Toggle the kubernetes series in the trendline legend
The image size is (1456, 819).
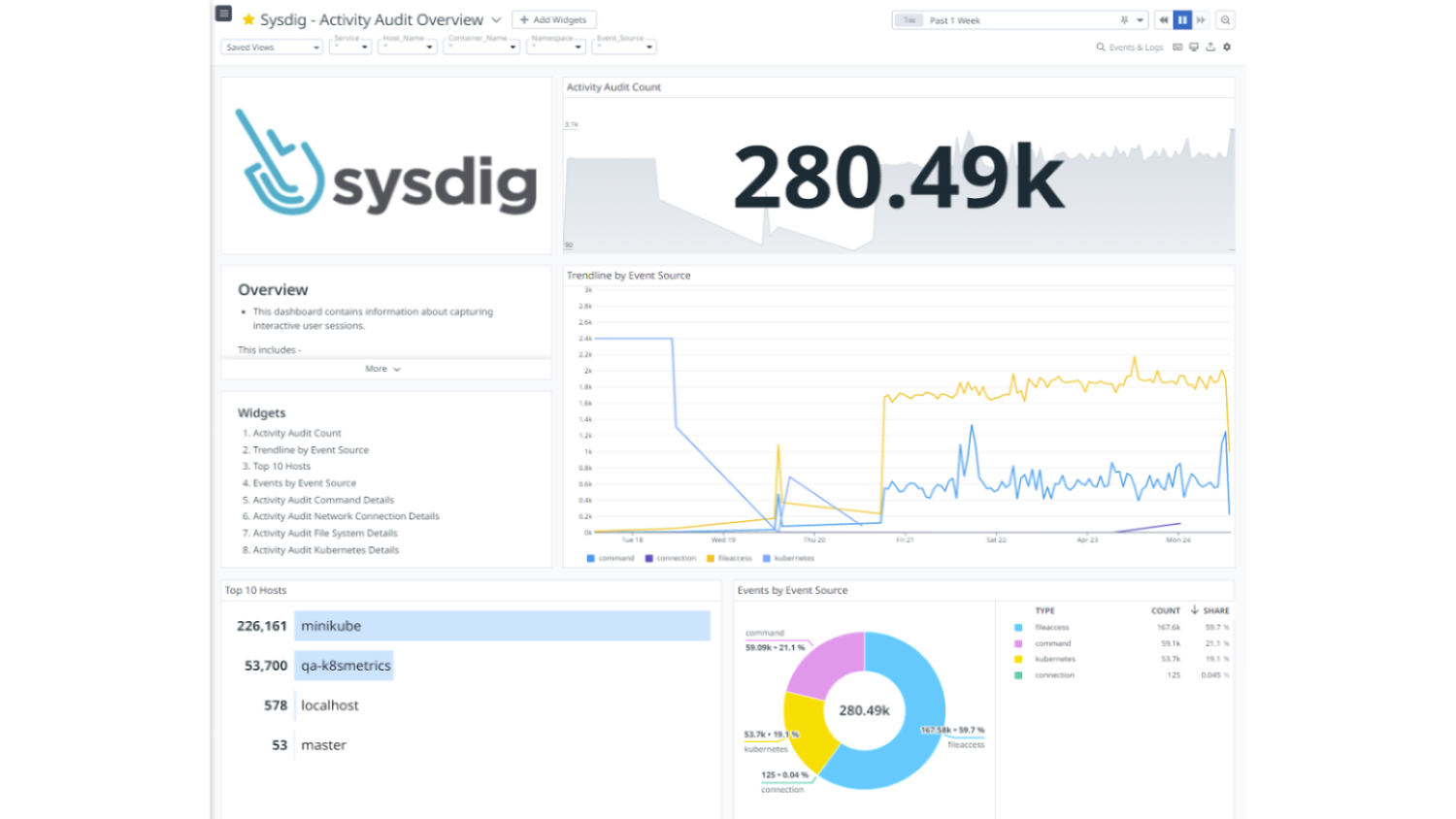coord(788,558)
